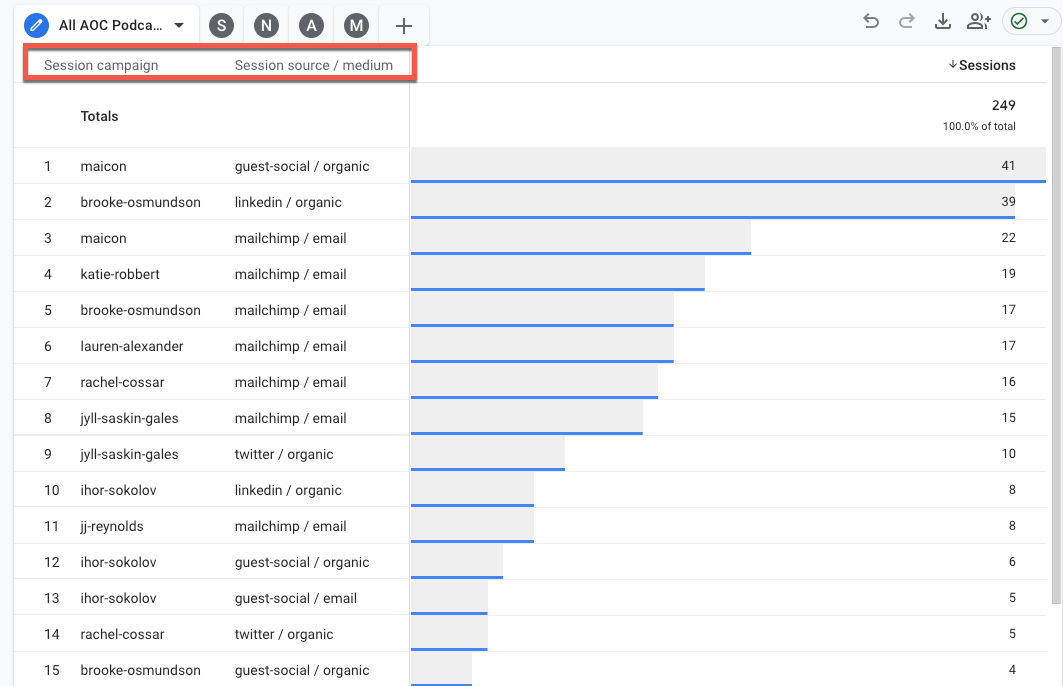1063x686 pixels.
Task: Select jj-reynolds campaign cell
Action: 112,525
